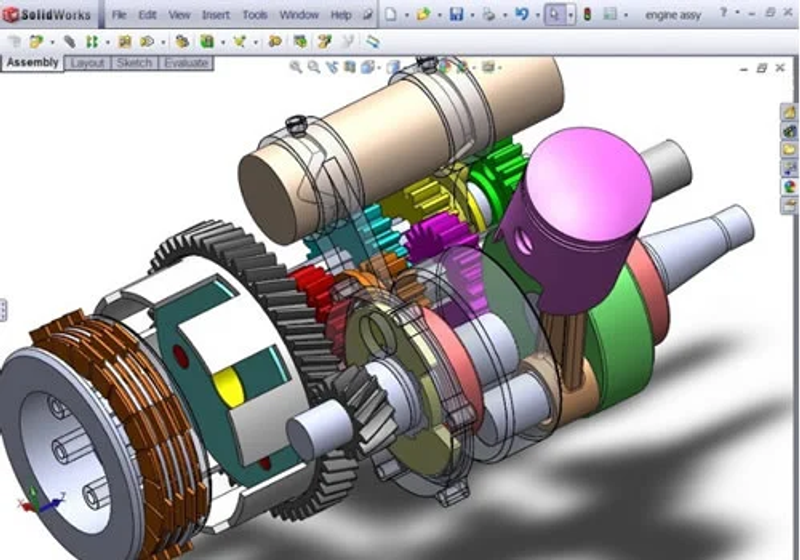Click the Zoom to Fit magnifier icon

(x=296, y=67)
